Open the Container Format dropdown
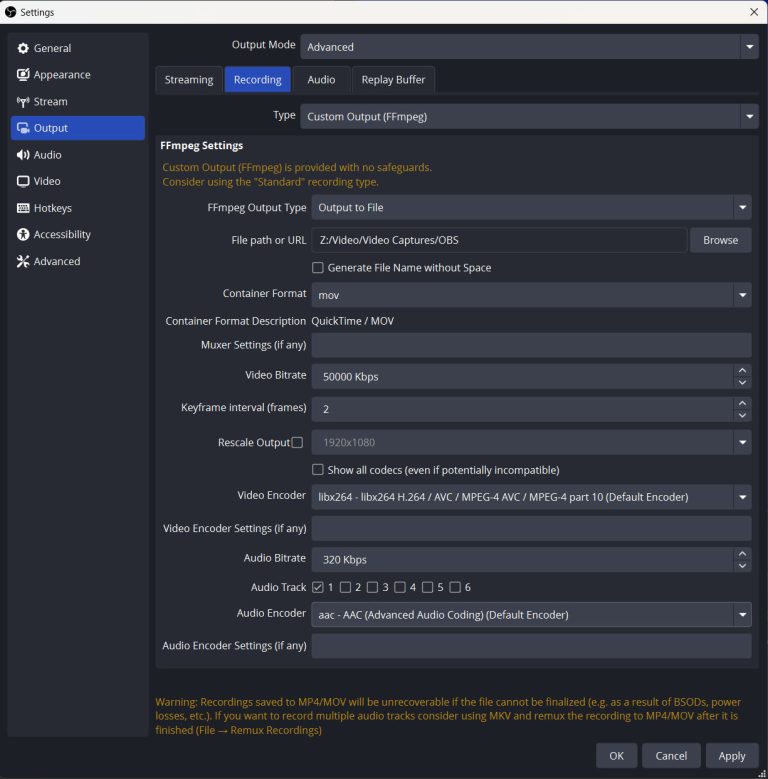 pos(742,295)
